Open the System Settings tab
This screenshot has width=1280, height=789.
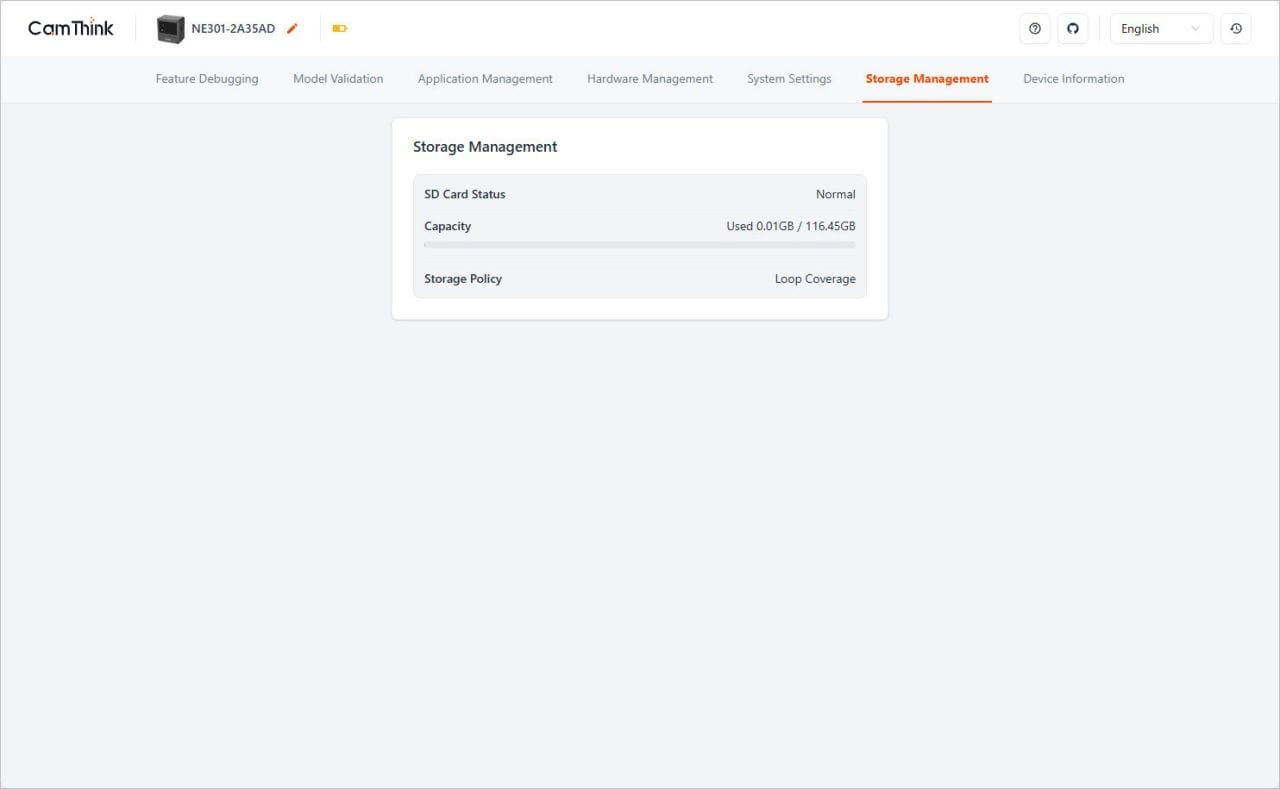click(789, 79)
